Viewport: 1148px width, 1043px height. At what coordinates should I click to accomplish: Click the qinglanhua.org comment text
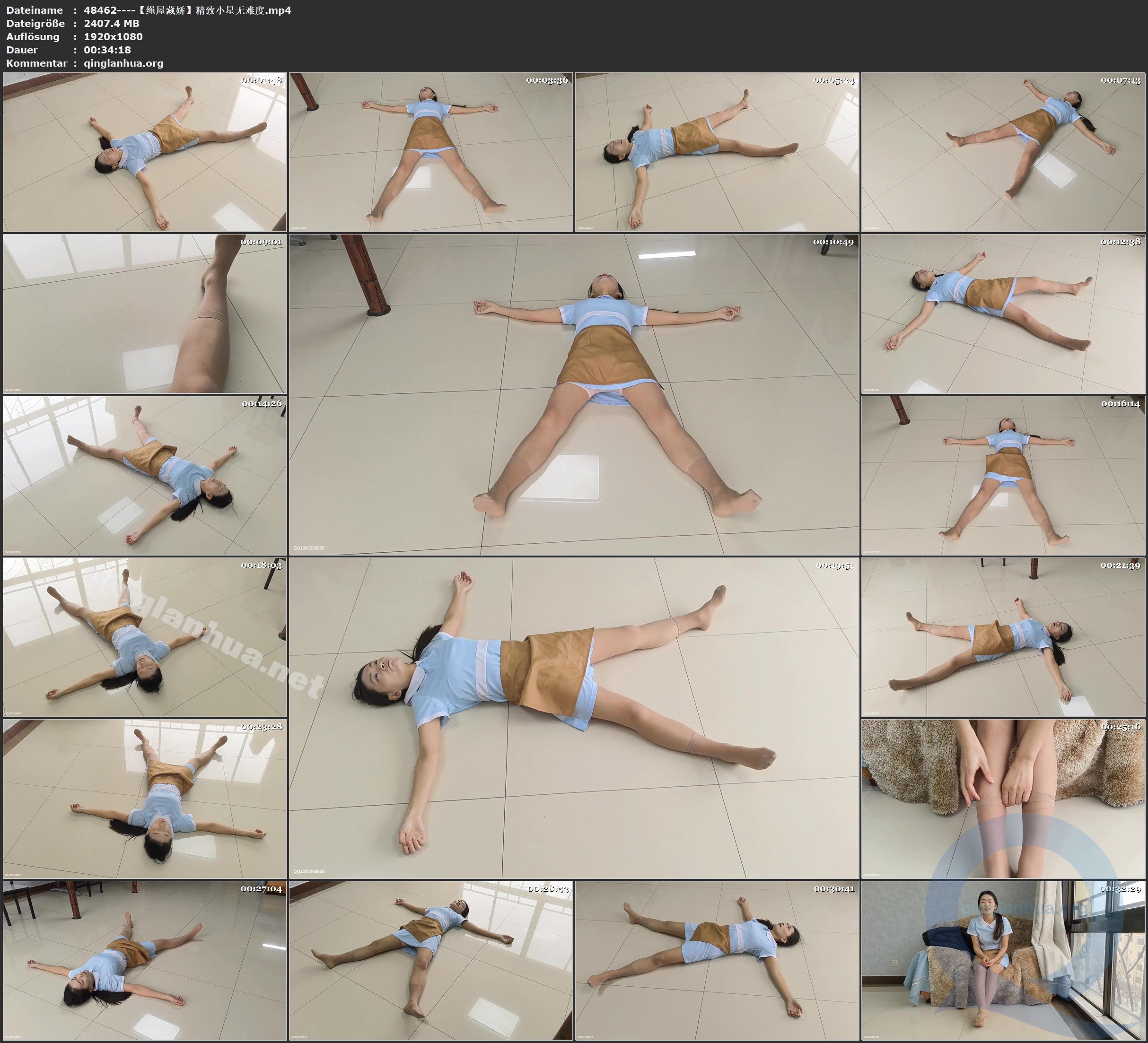click(x=123, y=63)
